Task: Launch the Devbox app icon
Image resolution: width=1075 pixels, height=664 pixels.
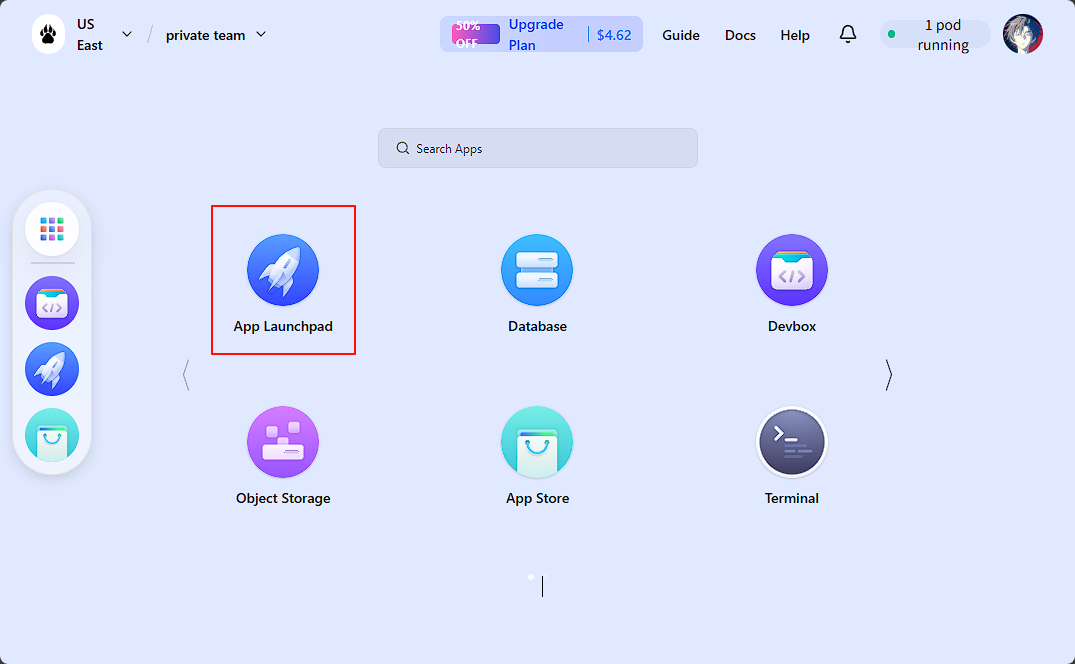Action: pyautogui.click(x=791, y=270)
